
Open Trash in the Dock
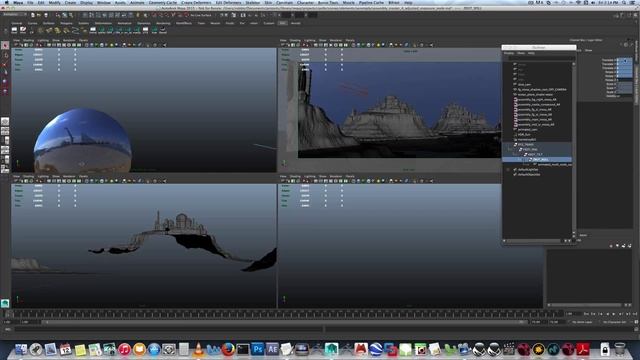coord(620,349)
